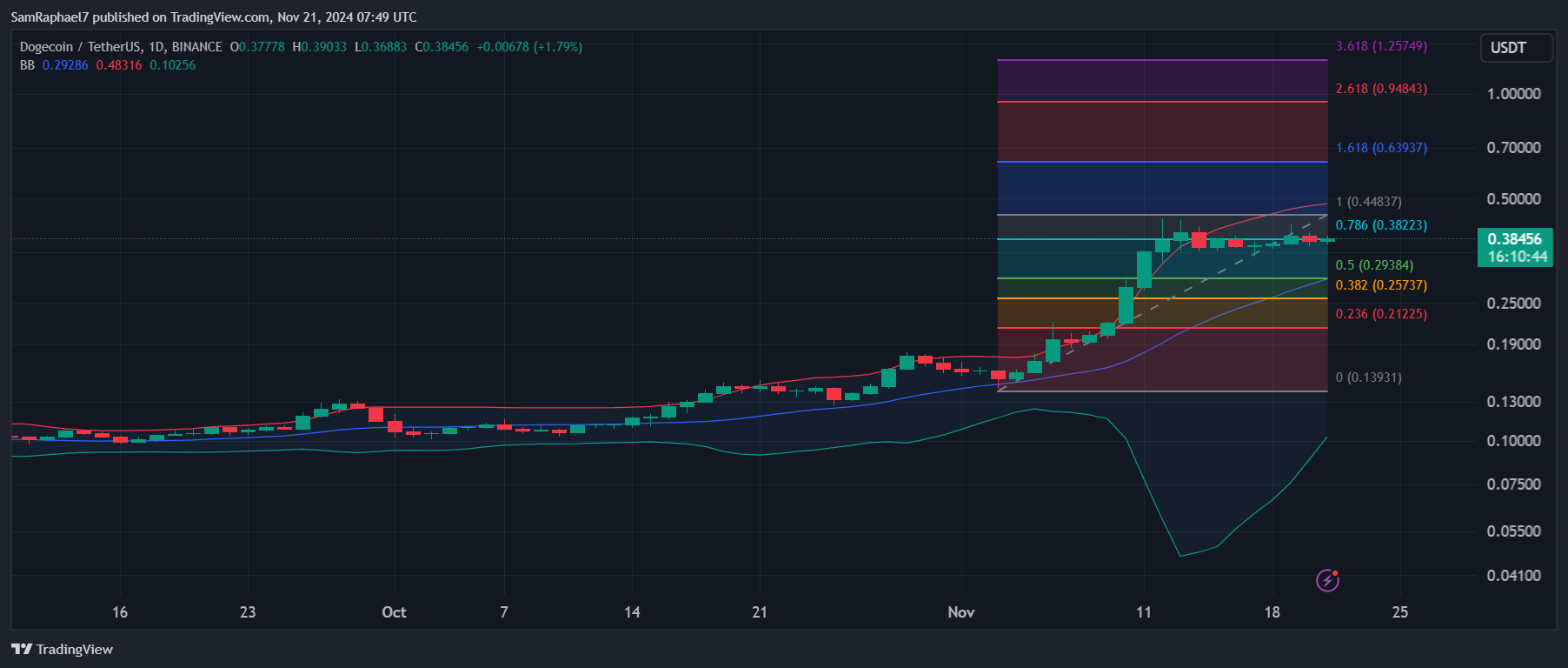The height and width of the screenshot is (668, 1568).
Task: Click the purple Fibonacci zone at the top
Action: pos(1162,81)
